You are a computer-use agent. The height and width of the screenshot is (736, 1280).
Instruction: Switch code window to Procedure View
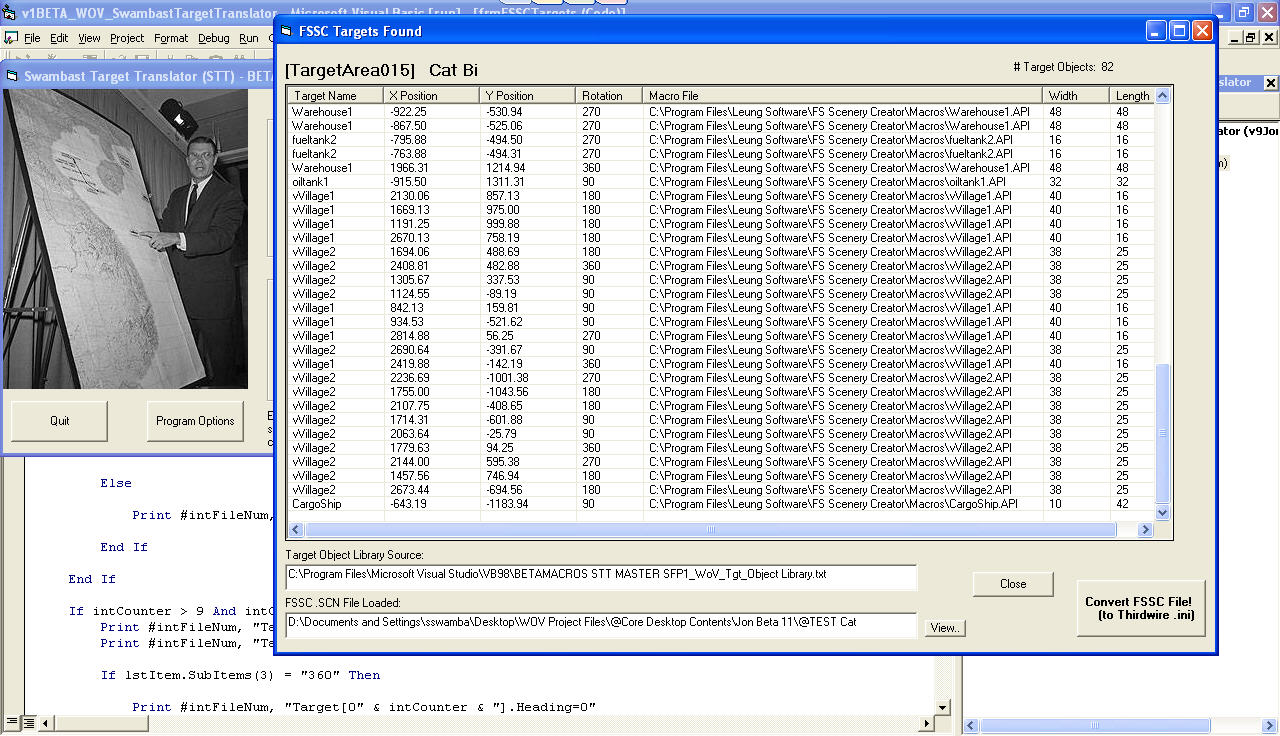[11, 722]
